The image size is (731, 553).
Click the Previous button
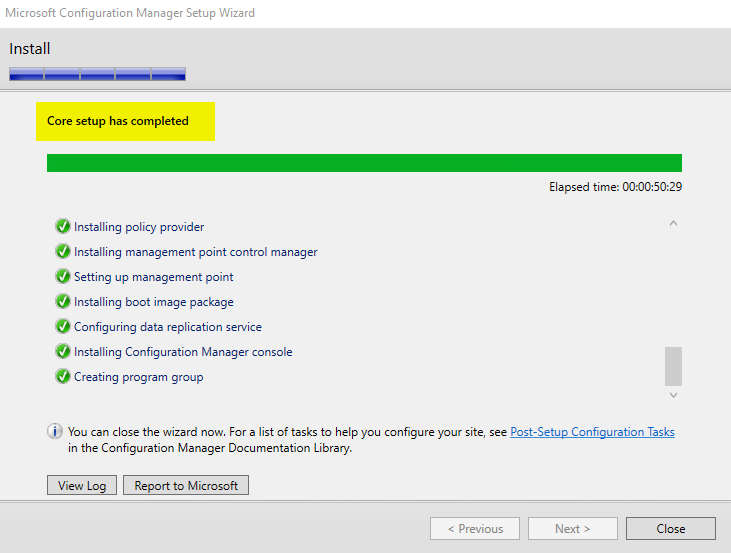click(474, 529)
